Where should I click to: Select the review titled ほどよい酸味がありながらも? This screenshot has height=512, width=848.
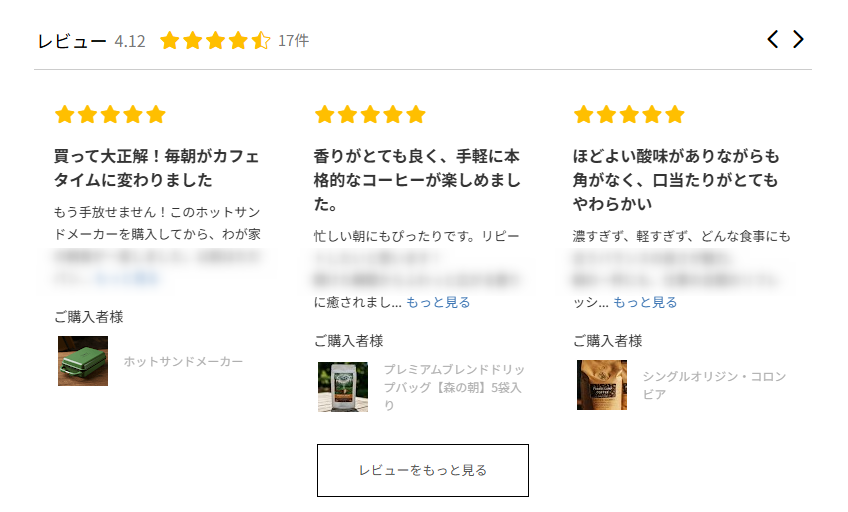coord(675,180)
